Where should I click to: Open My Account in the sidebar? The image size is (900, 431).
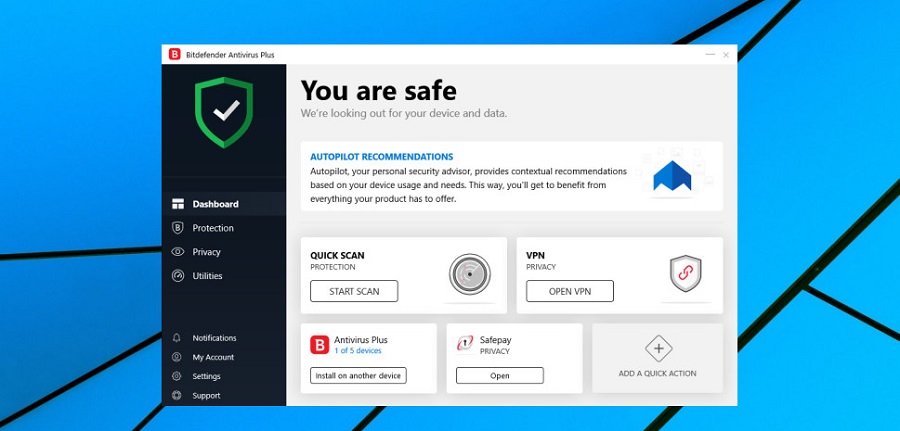[213, 357]
